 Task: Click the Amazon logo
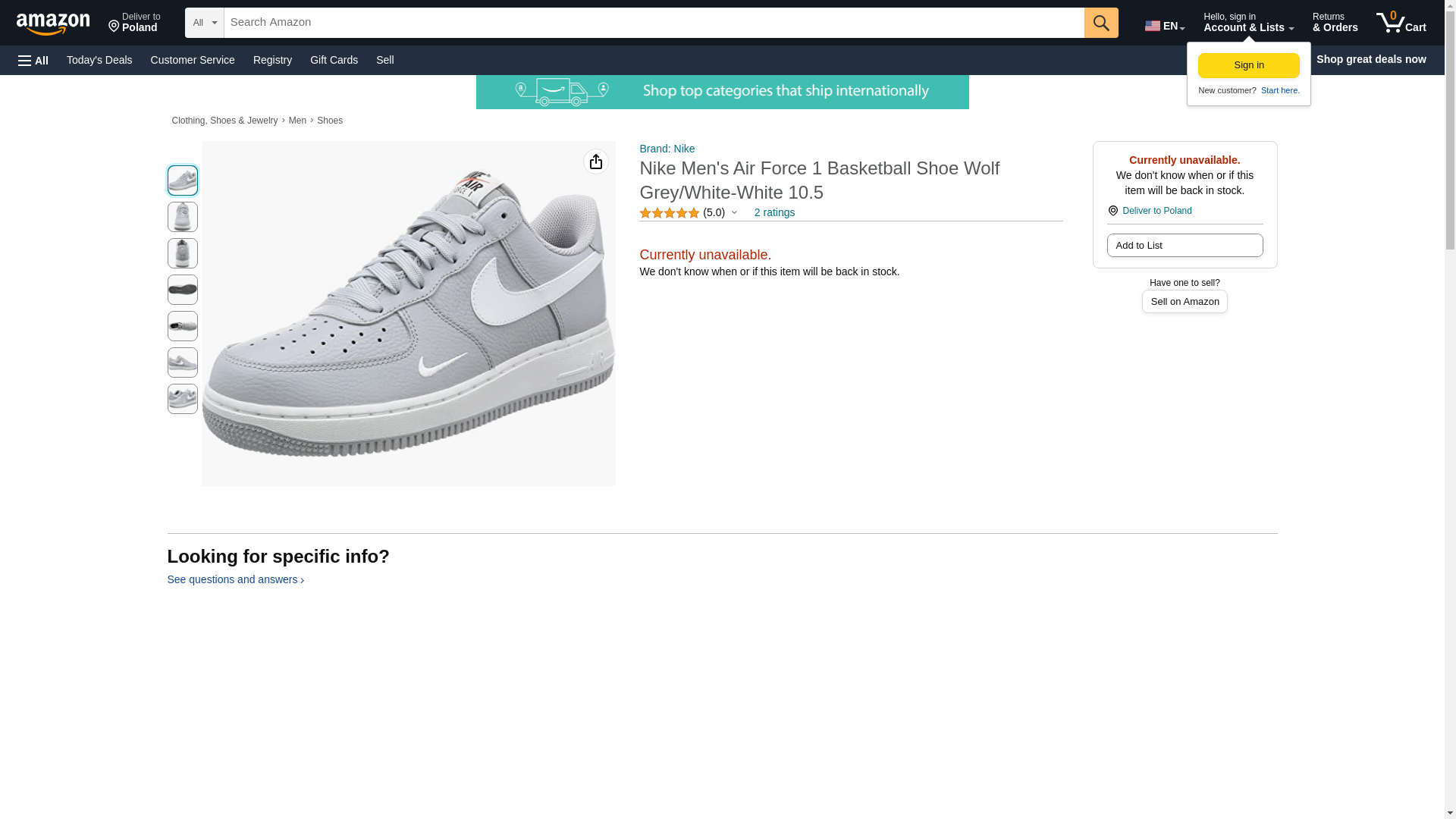point(53,24)
